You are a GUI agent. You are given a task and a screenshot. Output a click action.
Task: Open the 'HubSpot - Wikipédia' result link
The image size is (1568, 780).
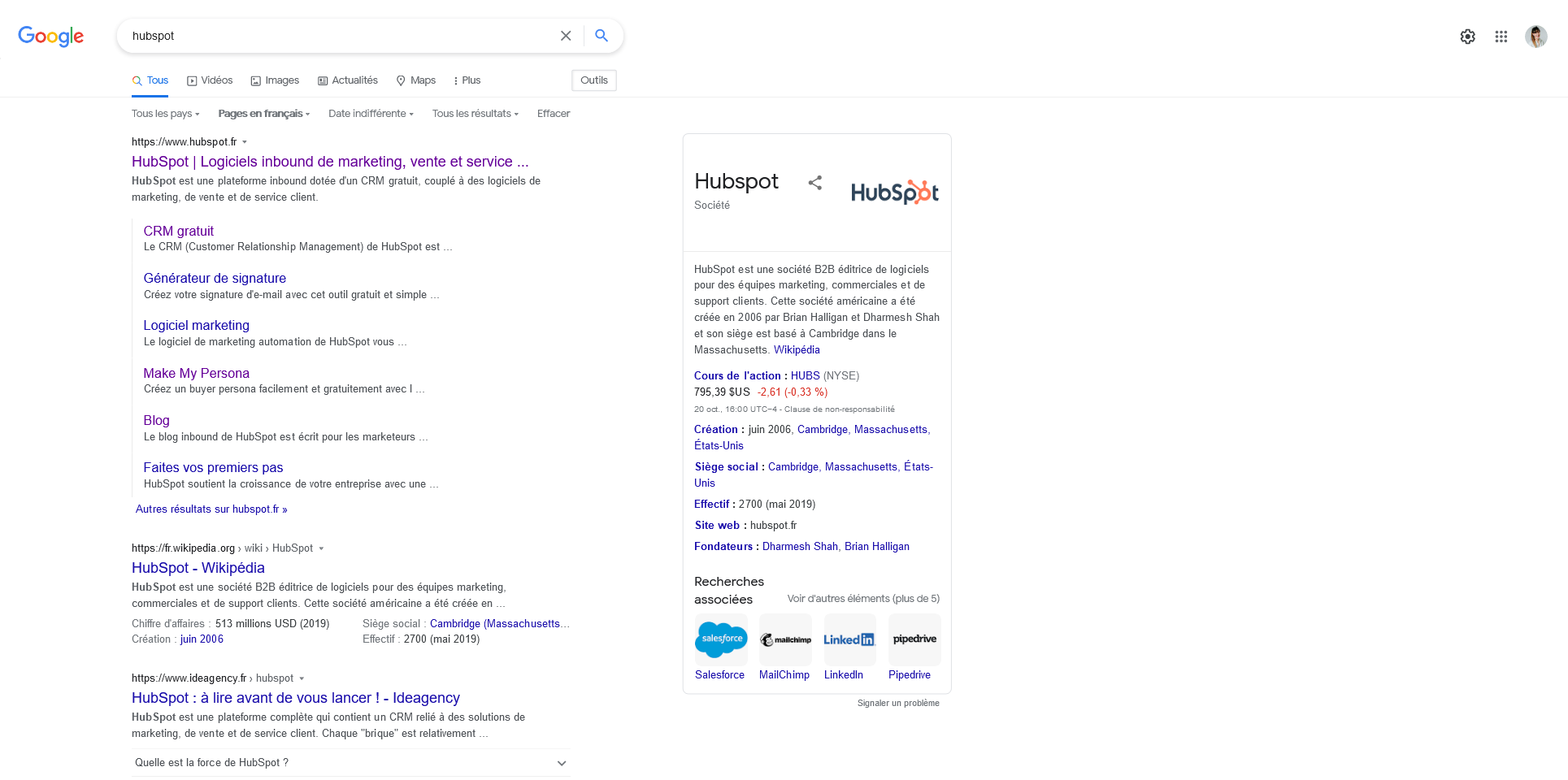pos(198,568)
